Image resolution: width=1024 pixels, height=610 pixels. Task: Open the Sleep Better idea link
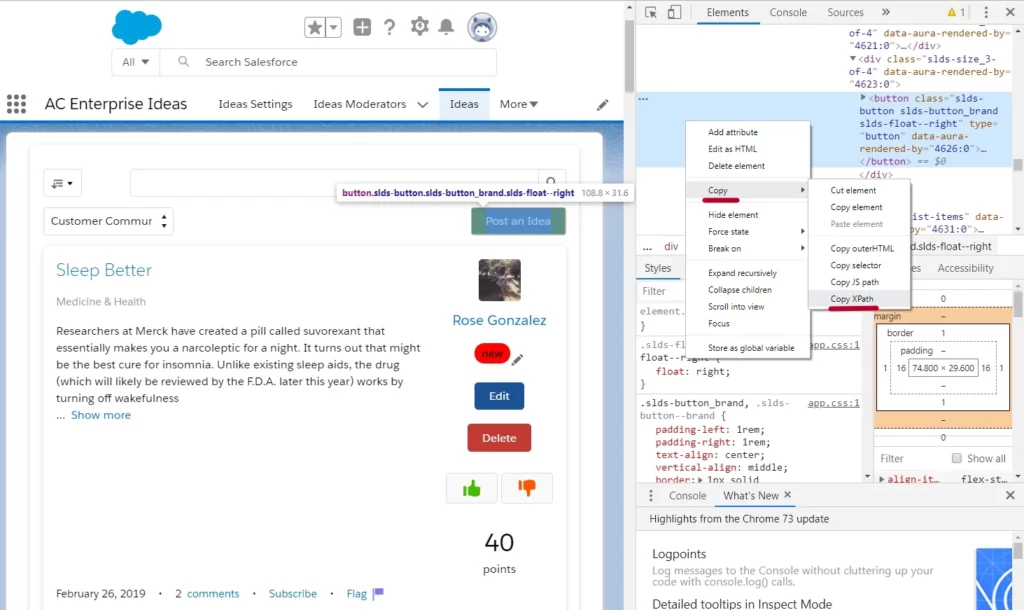104,270
